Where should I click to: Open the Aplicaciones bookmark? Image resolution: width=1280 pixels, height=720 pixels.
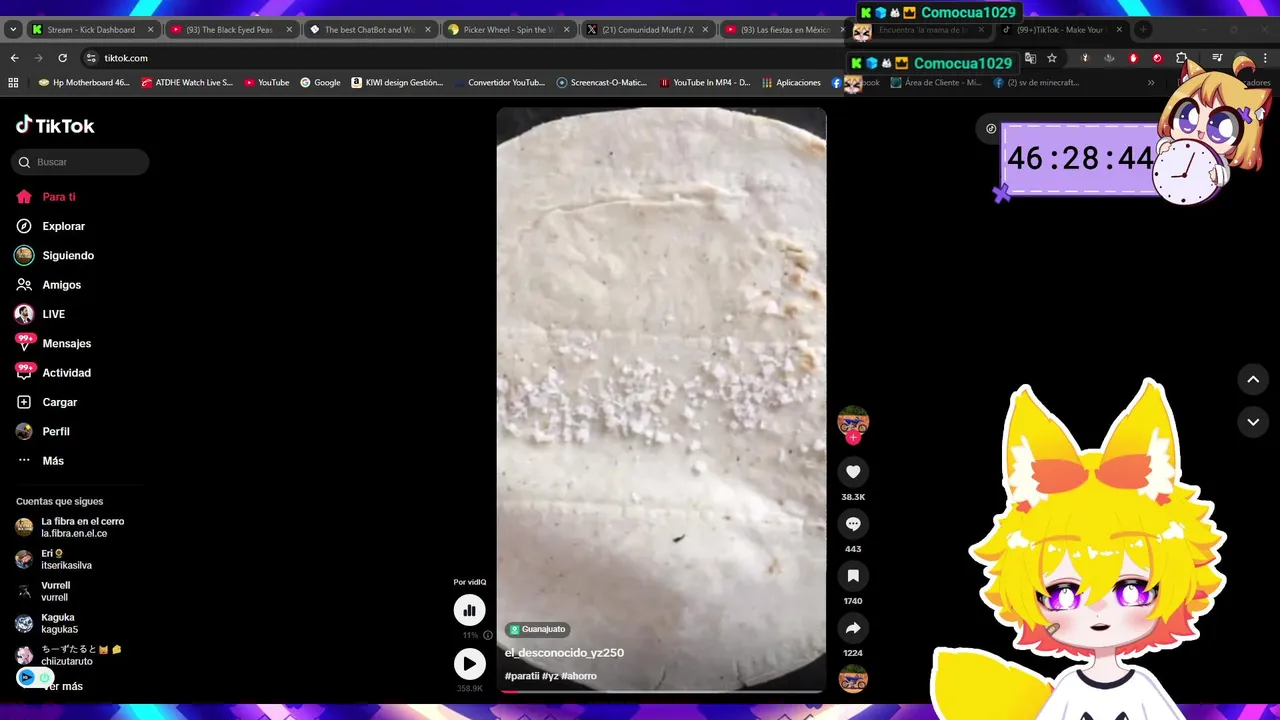791,83
